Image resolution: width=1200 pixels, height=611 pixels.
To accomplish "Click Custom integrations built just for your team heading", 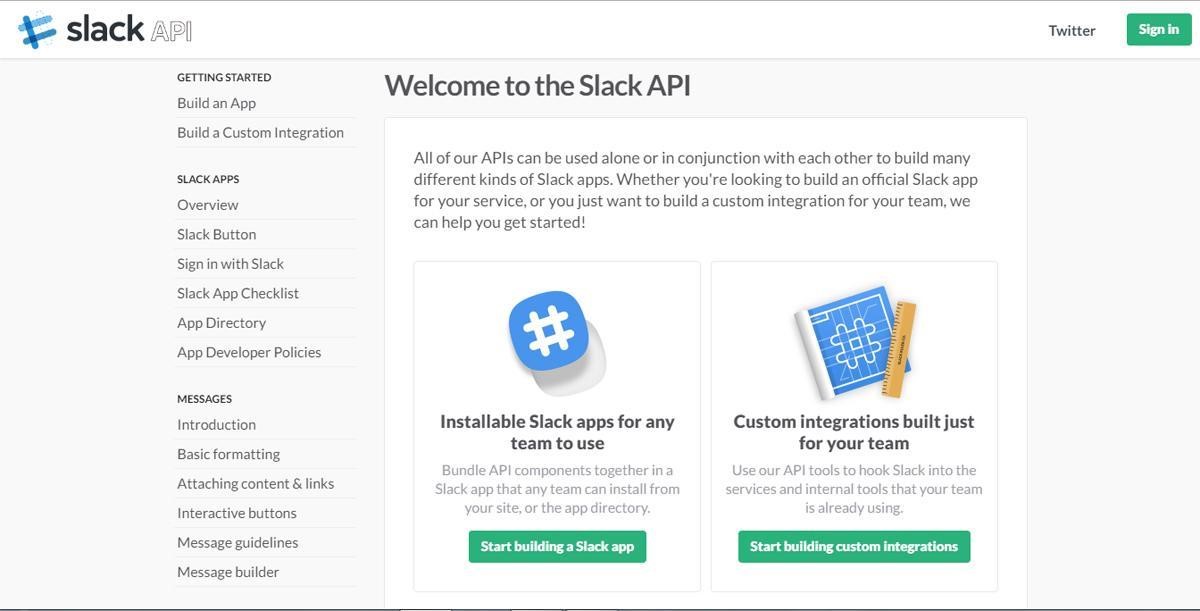I will [x=854, y=432].
